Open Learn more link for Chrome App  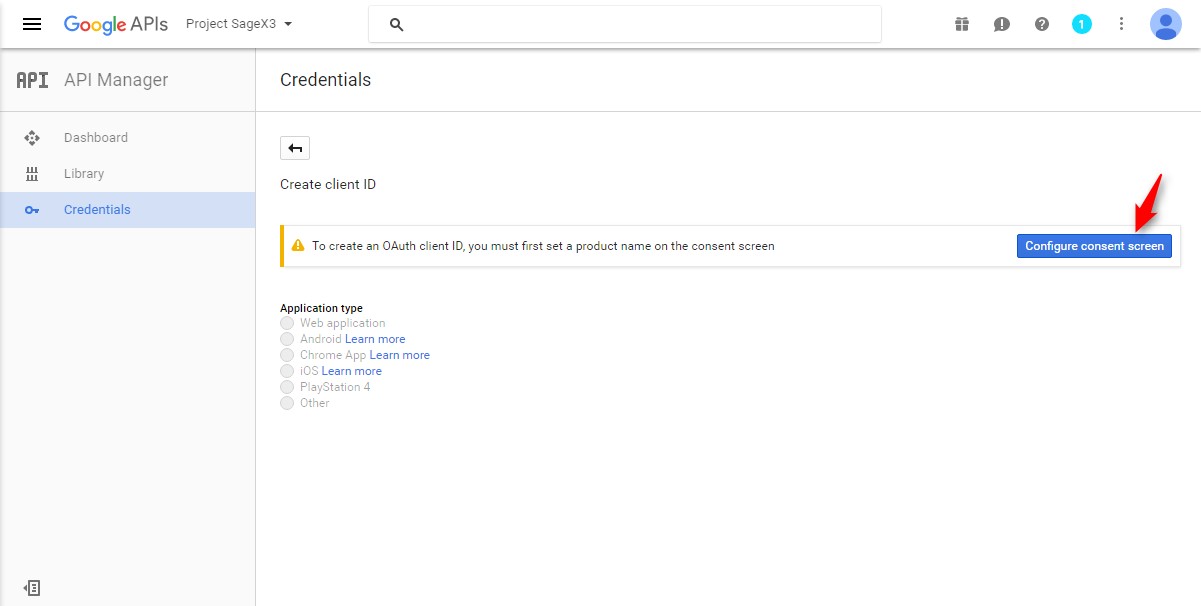click(399, 355)
